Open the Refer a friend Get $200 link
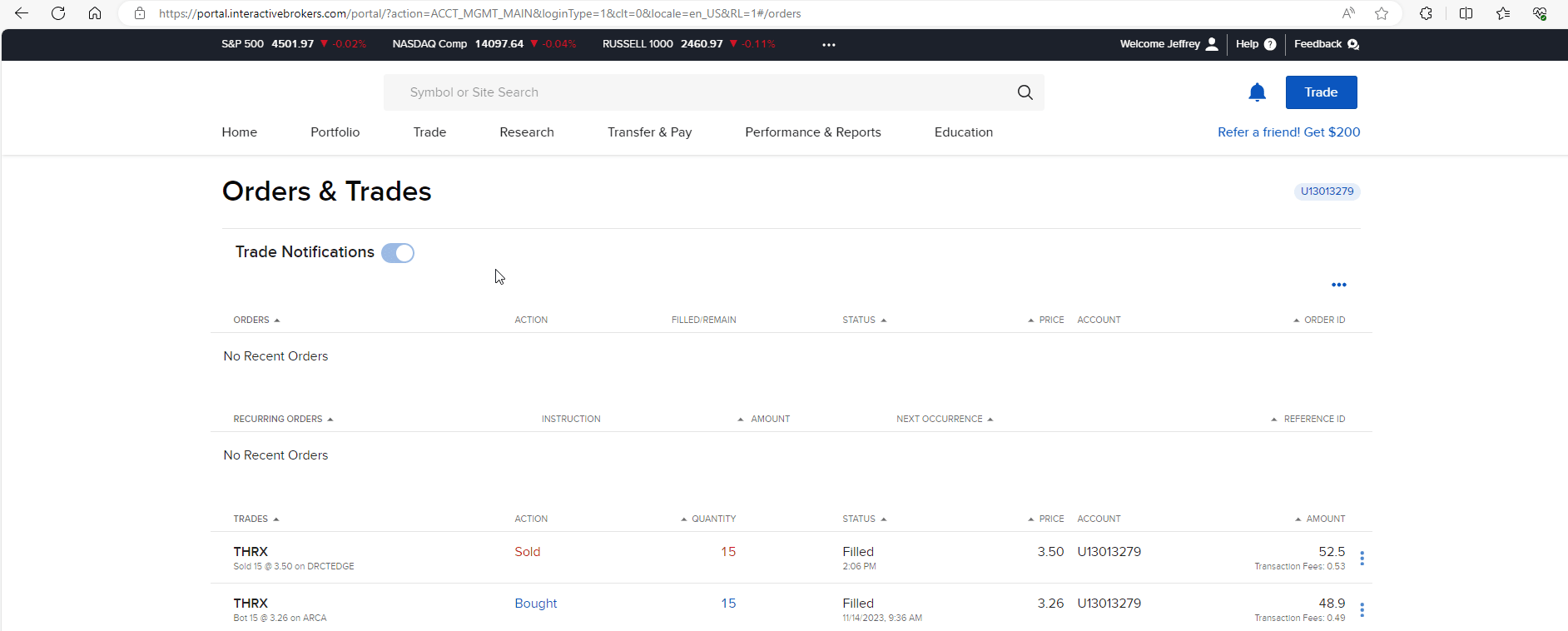The height and width of the screenshot is (631, 1568). pyautogui.click(x=1288, y=132)
